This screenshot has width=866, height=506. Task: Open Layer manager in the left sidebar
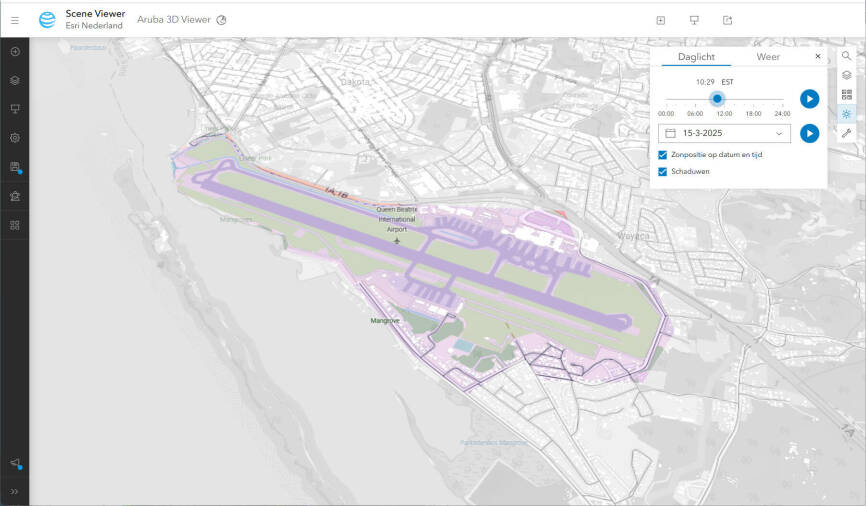pyautogui.click(x=14, y=80)
